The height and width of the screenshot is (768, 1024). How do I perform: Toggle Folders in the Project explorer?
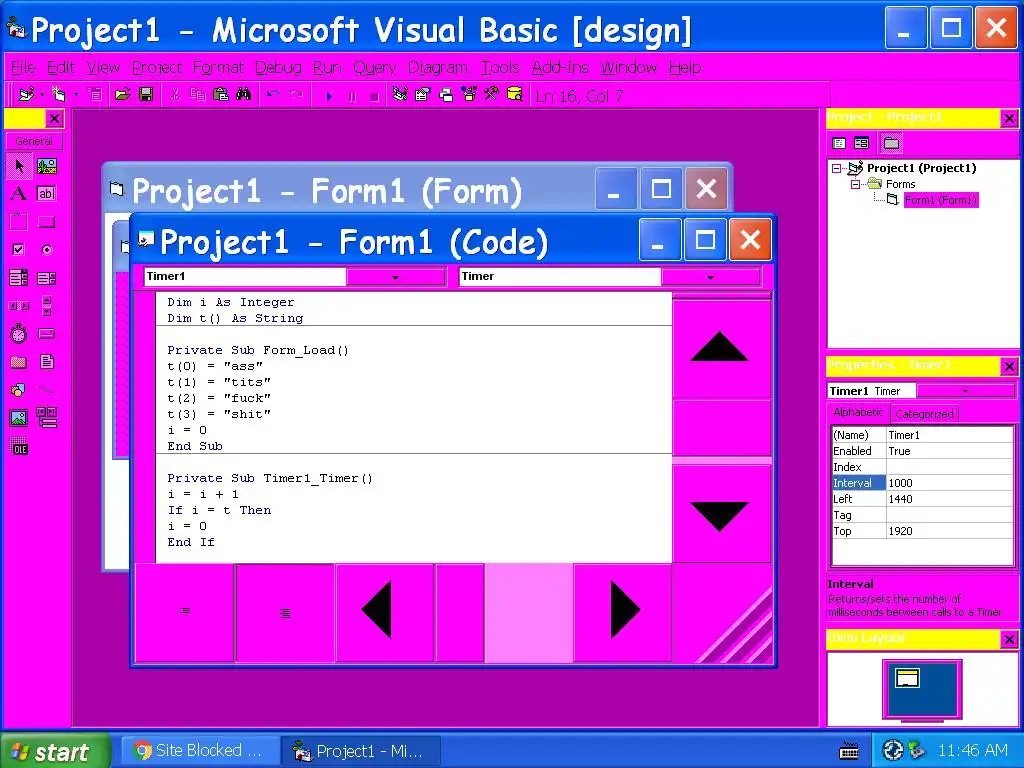point(891,143)
